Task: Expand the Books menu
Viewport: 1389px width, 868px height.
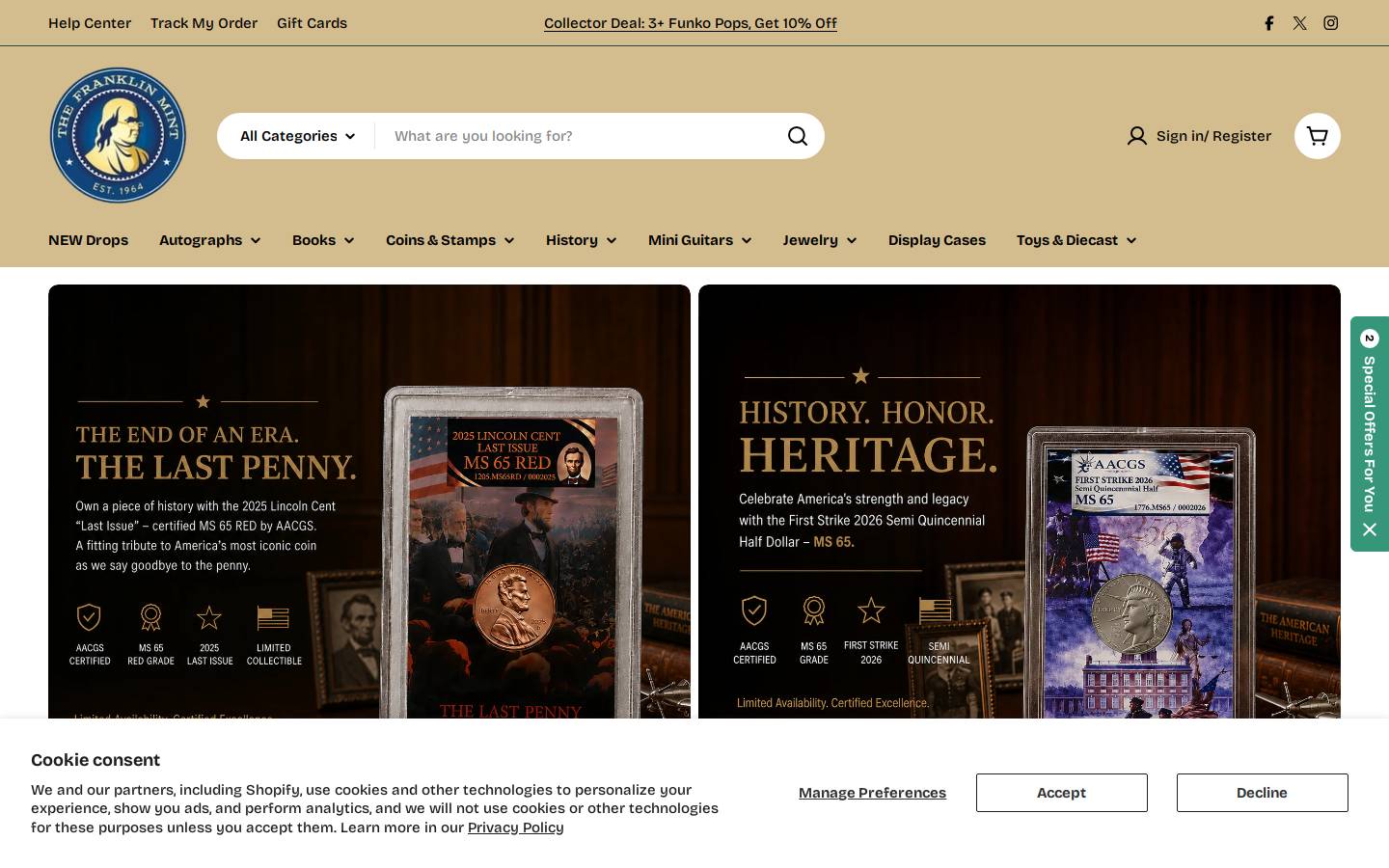Action: [323, 240]
